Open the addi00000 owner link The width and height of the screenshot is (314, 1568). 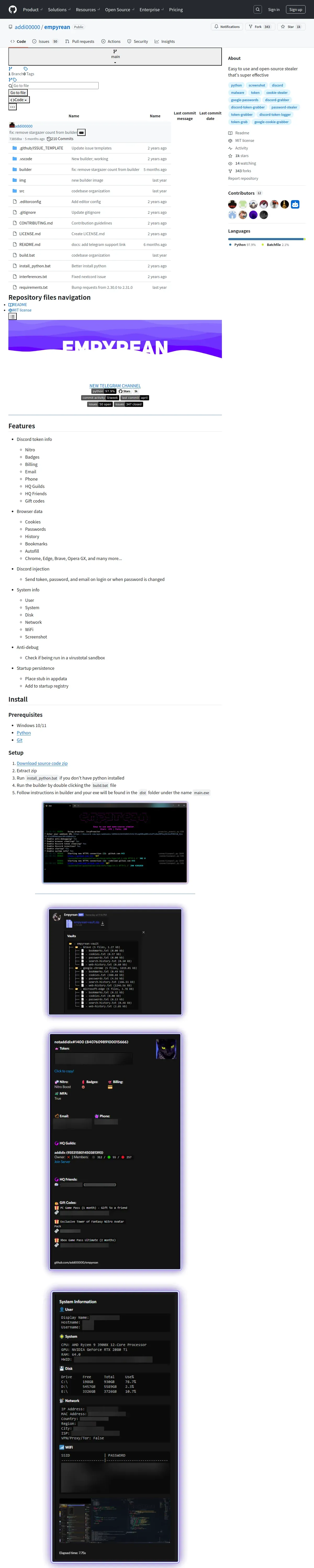27,27
